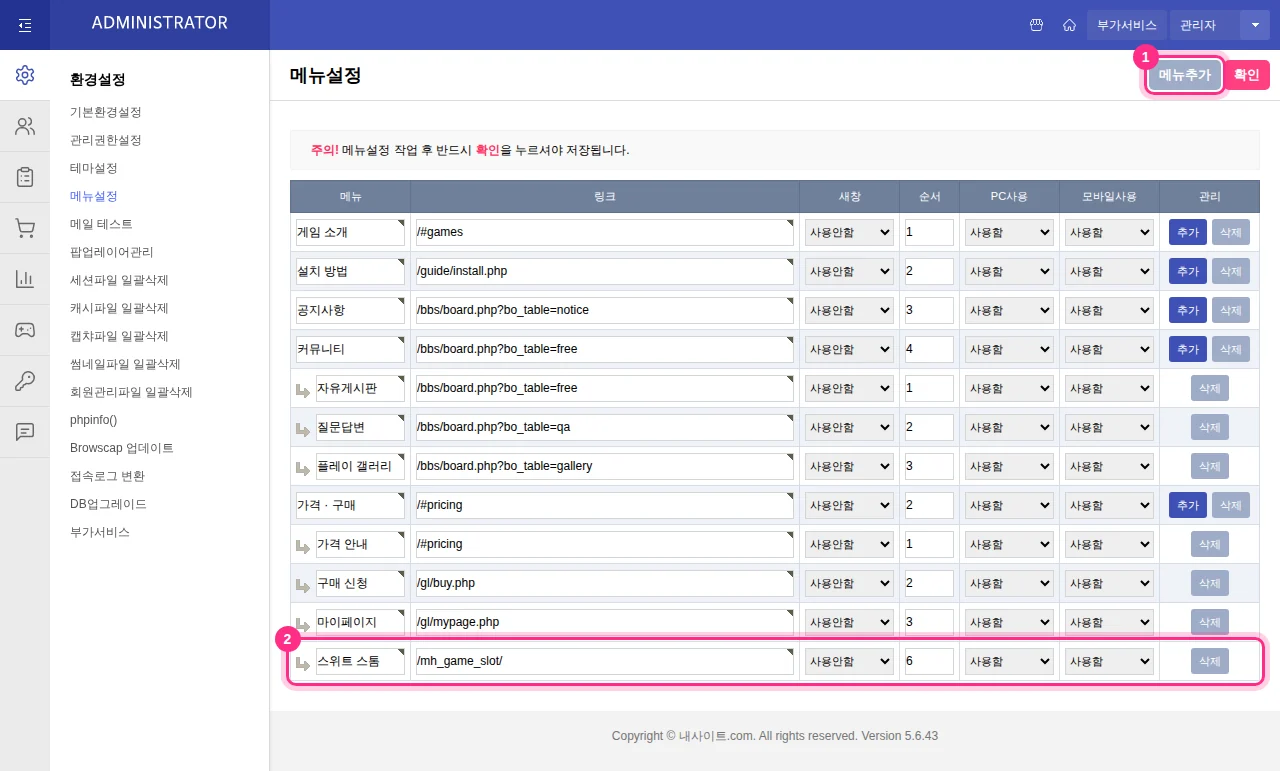
Task: Open the shopping cart sidebar icon
Action: [25, 228]
